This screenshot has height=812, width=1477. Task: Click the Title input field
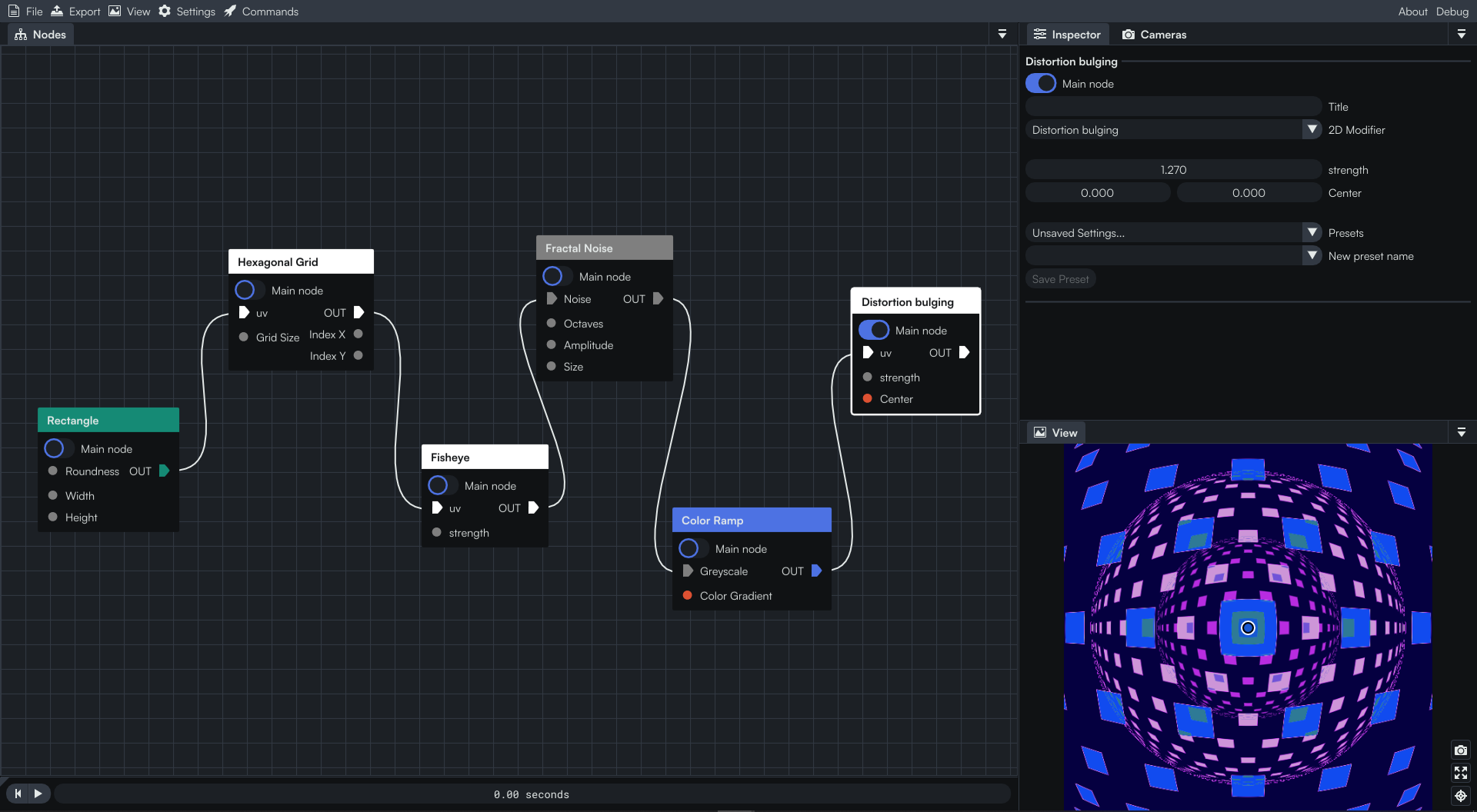pyautogui.click(x=1173, y=106)
